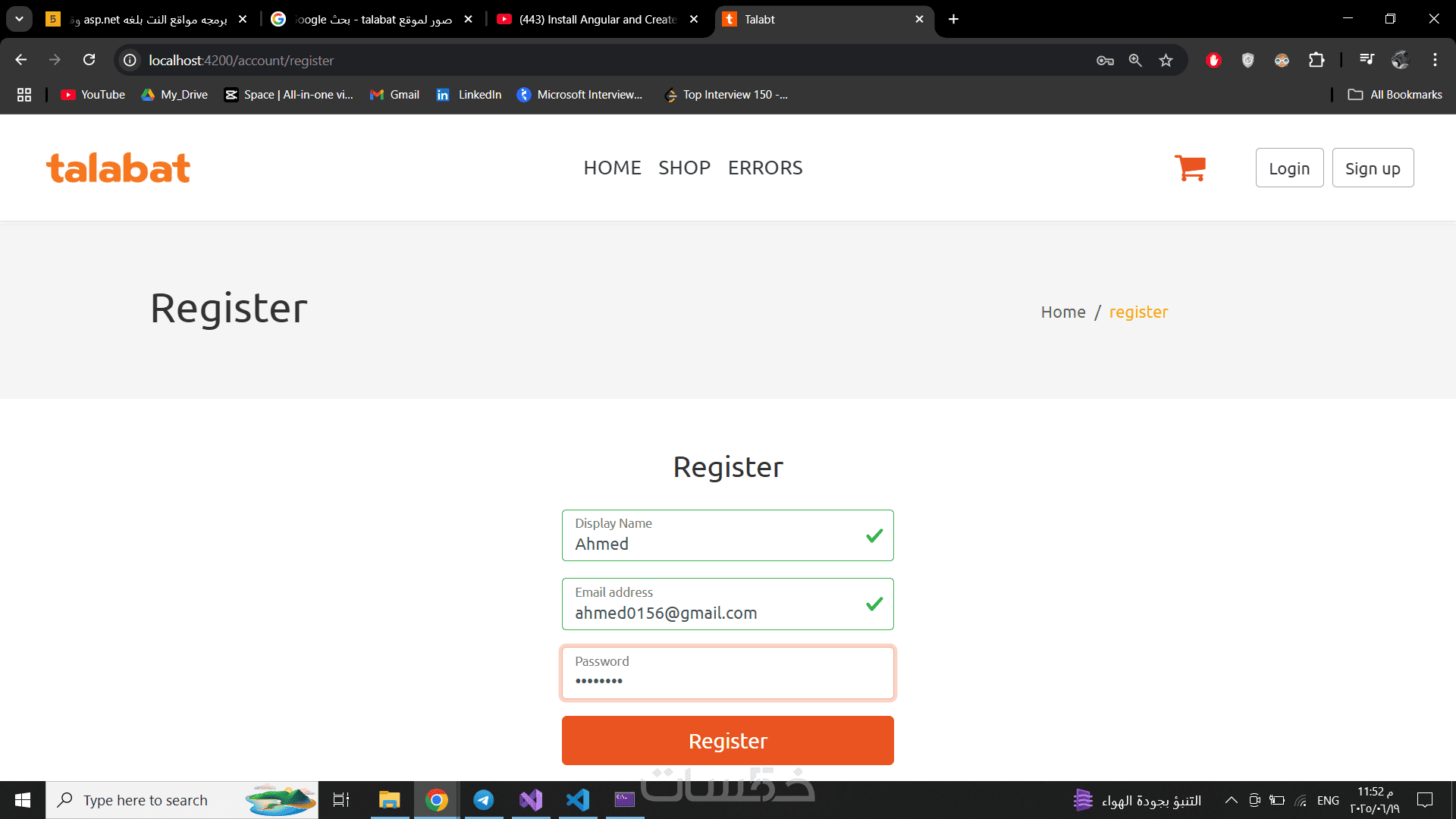Bookmark this page with star icon
The height and width of the screenshot is (819, 1456).
(x=1166, y=61)
